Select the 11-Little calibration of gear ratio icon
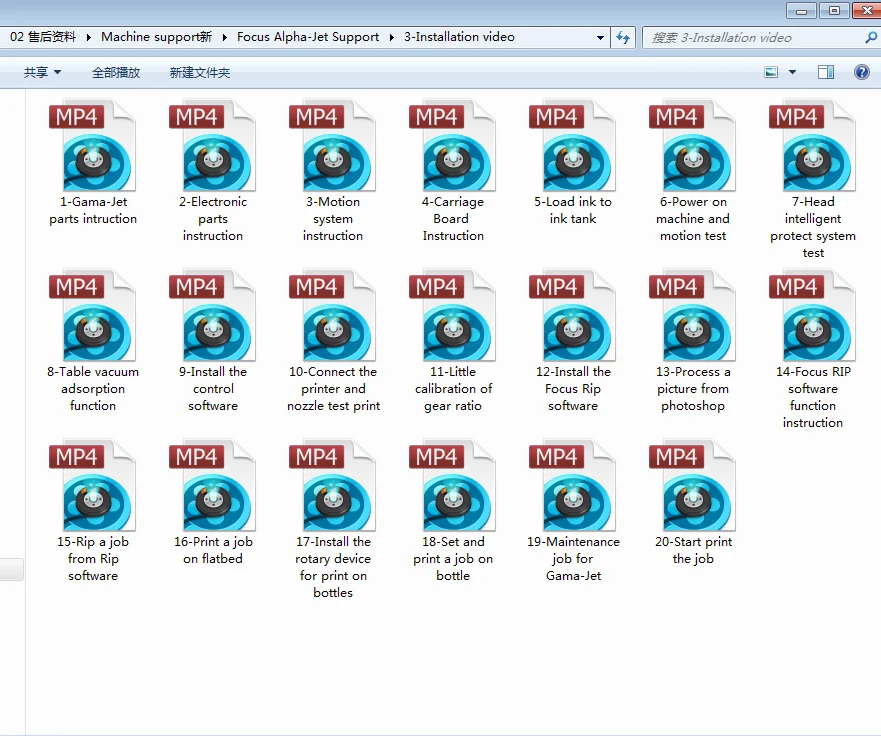Viewport: 881px width, 736px height. (x=453, y=316)
